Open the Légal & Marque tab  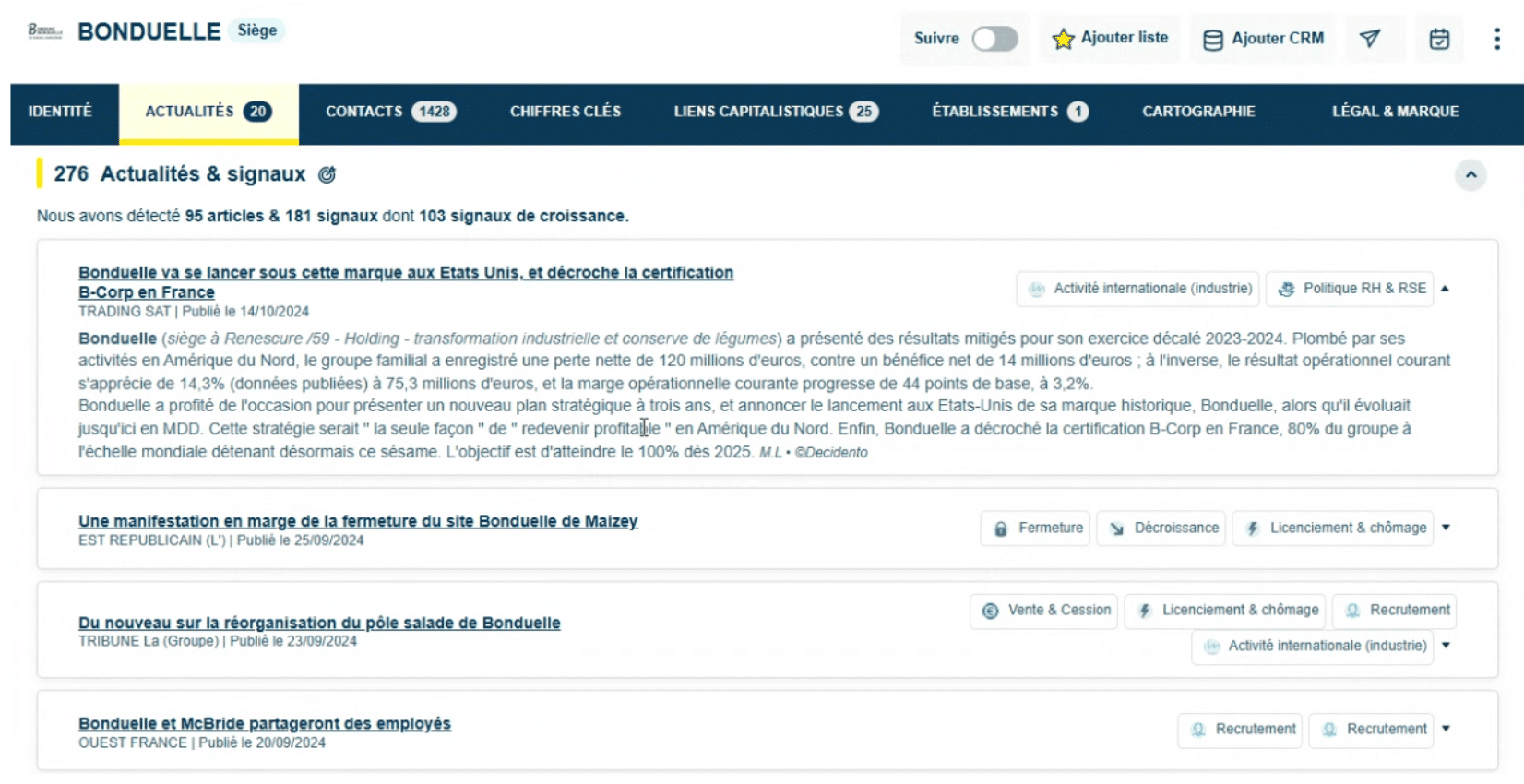[1395, 112]
